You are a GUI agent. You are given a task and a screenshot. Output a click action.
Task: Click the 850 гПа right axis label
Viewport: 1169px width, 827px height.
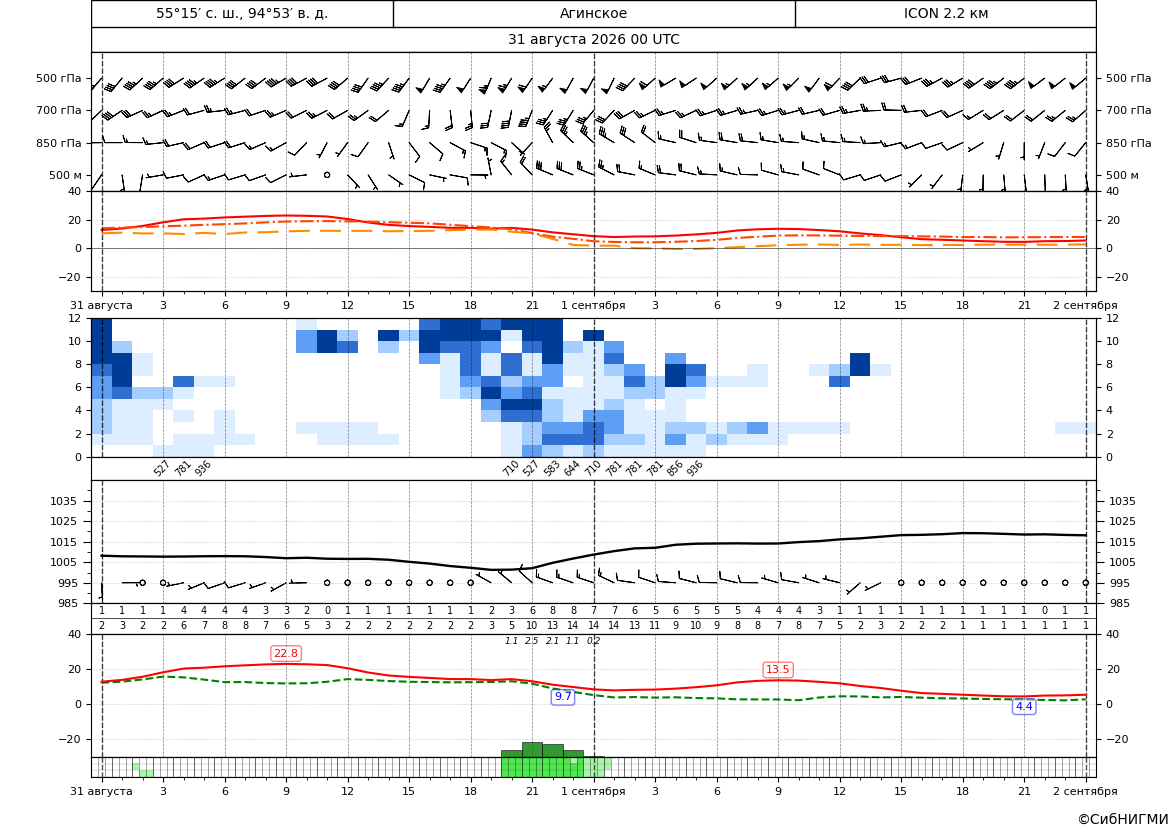click(1128, 143)
